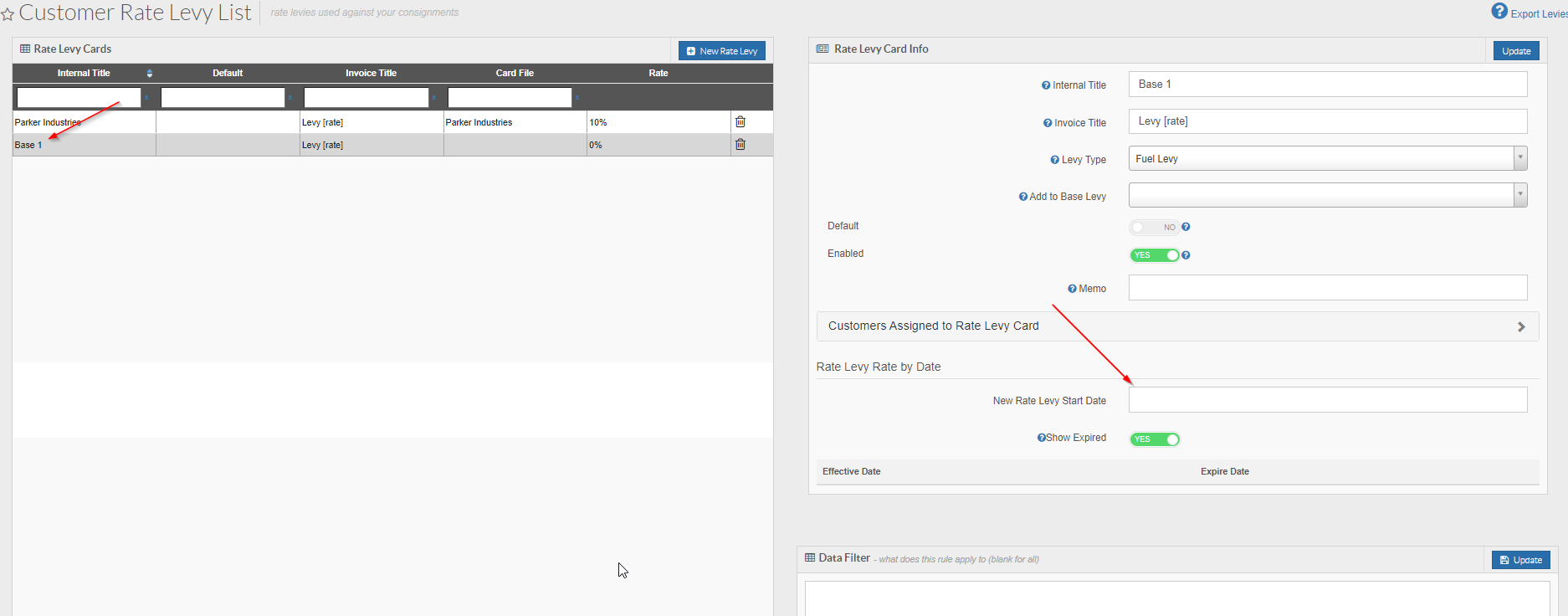Click the Data Filter panel table icon
Viewport: 1568px width, 616px height.
coord(810,557)
